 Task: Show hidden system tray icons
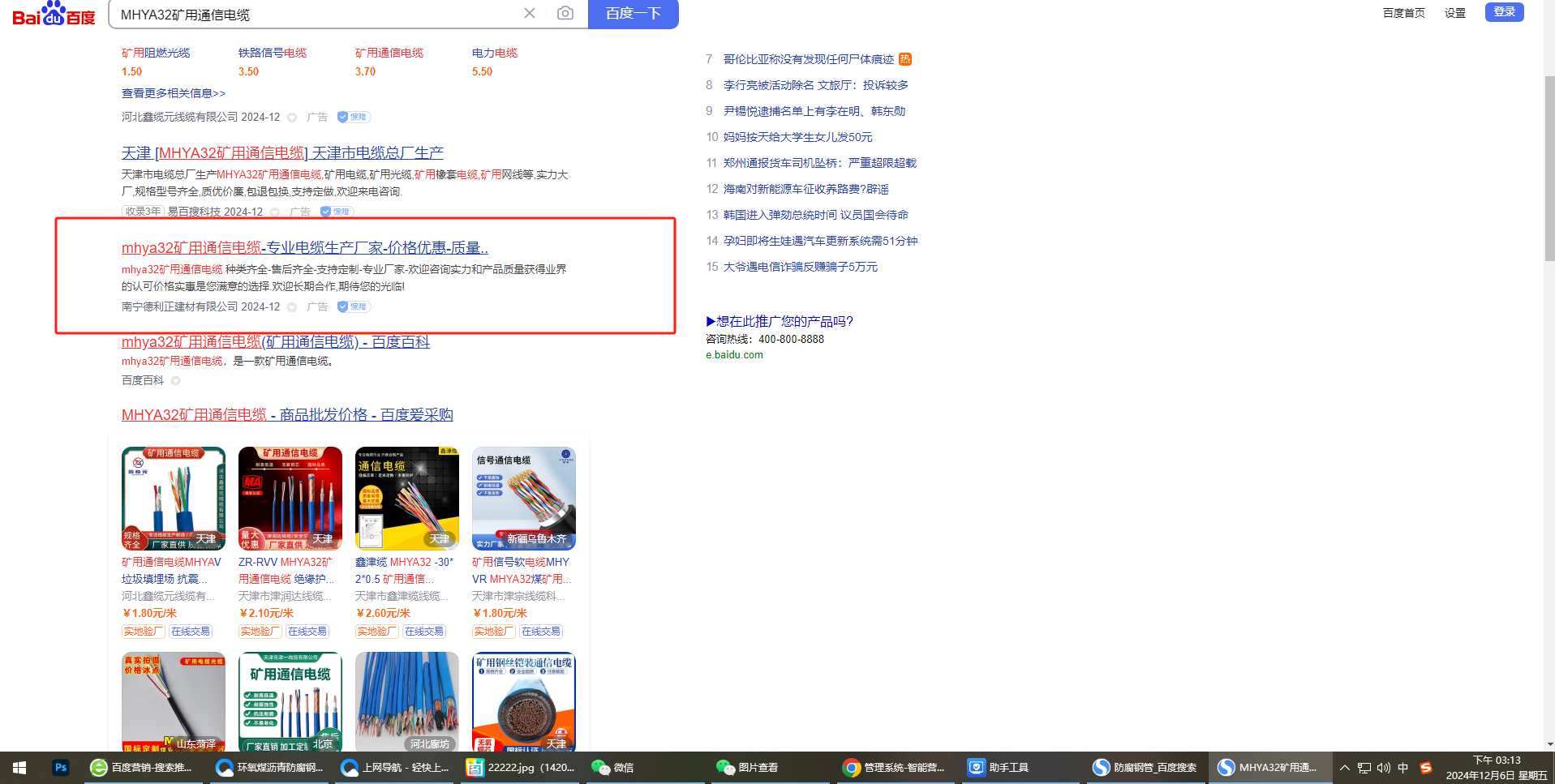pos(1345,768)
